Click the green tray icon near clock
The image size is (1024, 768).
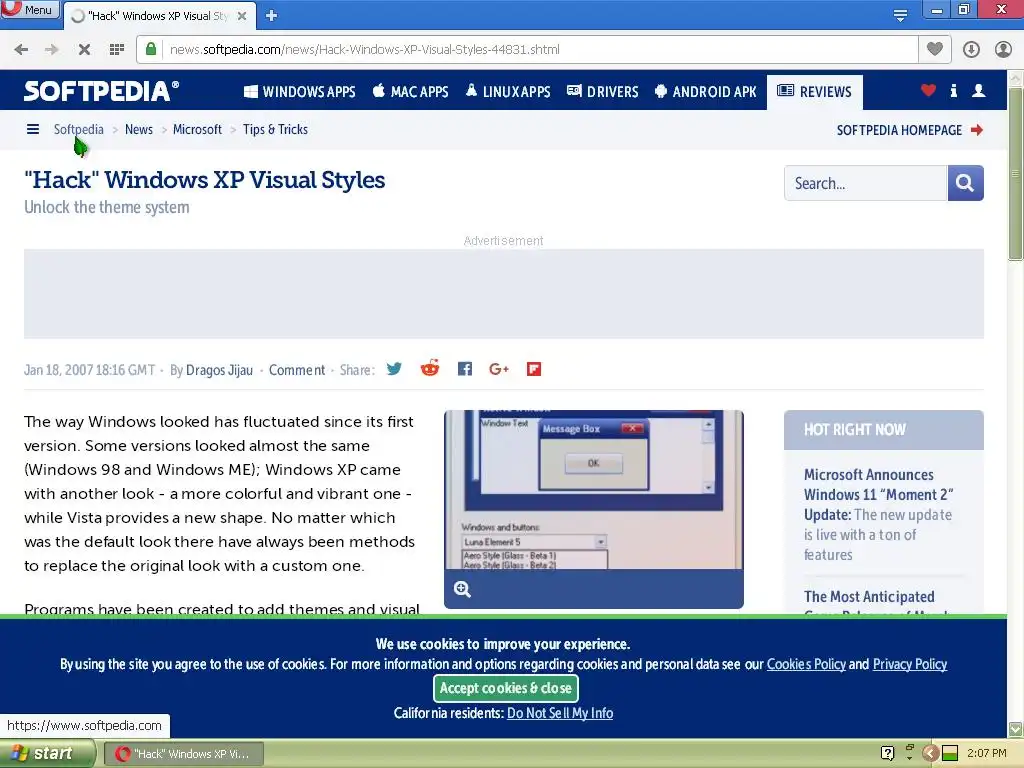950,753
